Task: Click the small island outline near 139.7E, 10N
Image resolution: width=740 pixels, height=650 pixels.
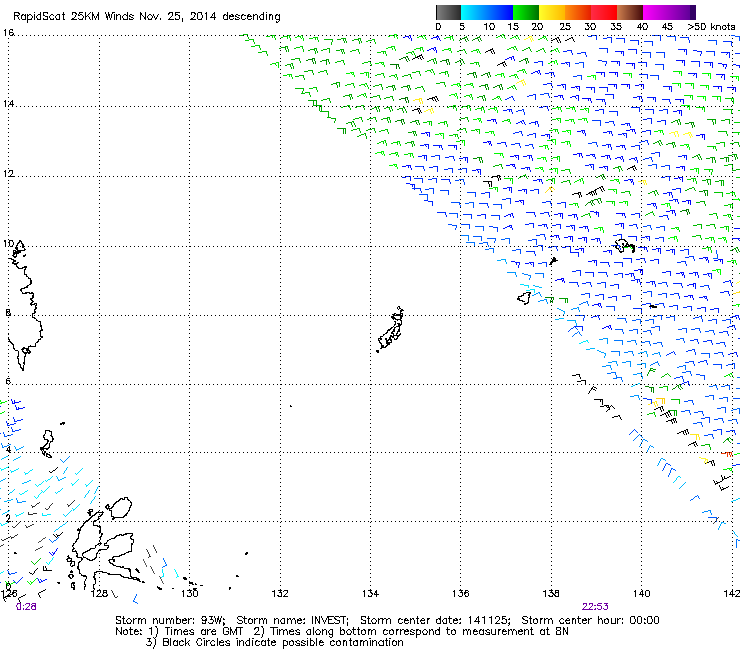Action: [x=624, y=245]
